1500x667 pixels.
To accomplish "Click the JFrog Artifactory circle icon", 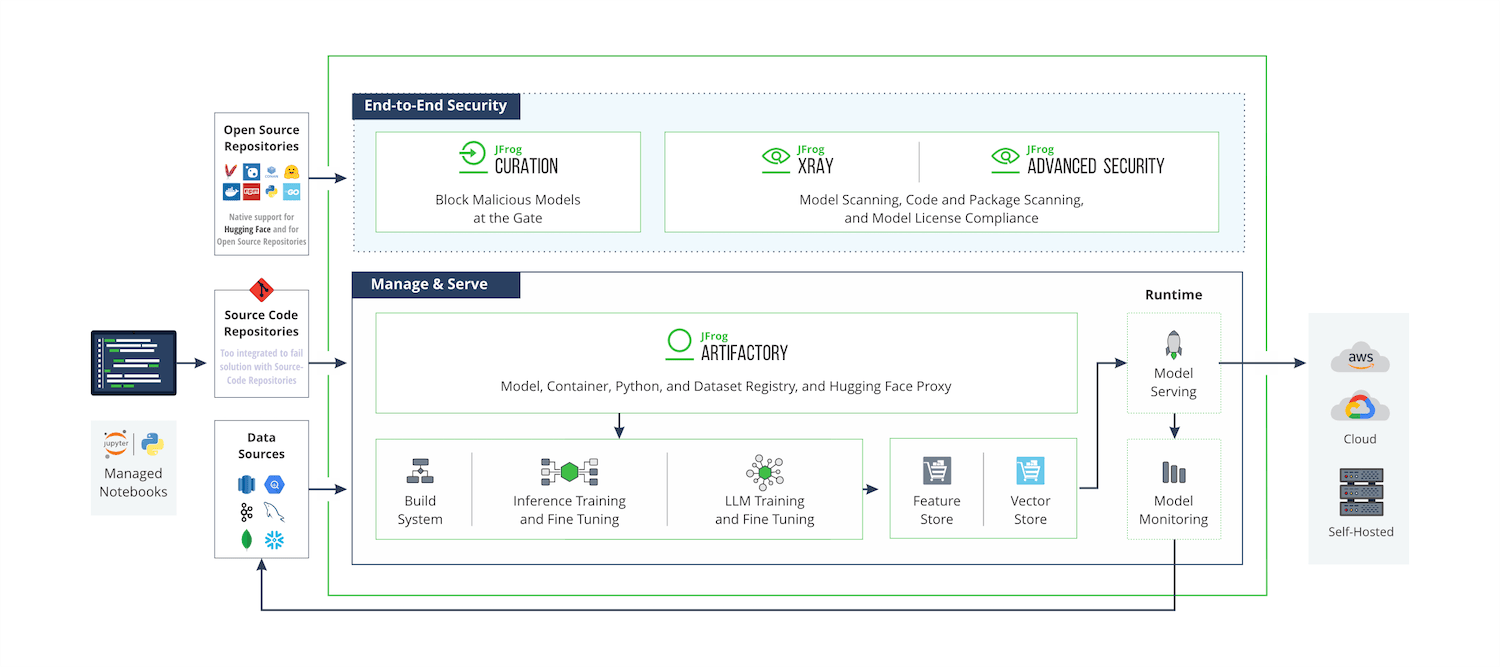I will pyautogui.click(x=680, y=343).
